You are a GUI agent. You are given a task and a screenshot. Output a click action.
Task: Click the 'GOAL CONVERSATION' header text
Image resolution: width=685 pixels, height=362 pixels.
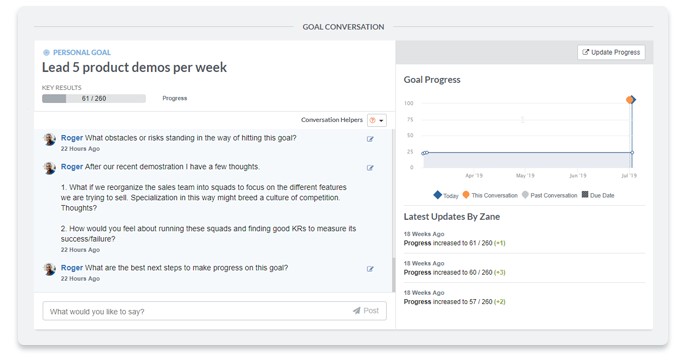(343, 27)
